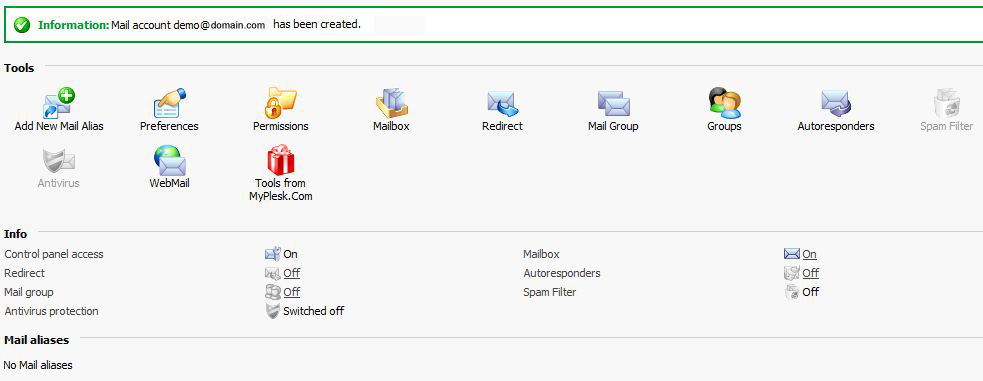Open the Permissions padlock folder icon
This screenshot has height=381, width=983.
pyautogui.click(x=280, y=103)
